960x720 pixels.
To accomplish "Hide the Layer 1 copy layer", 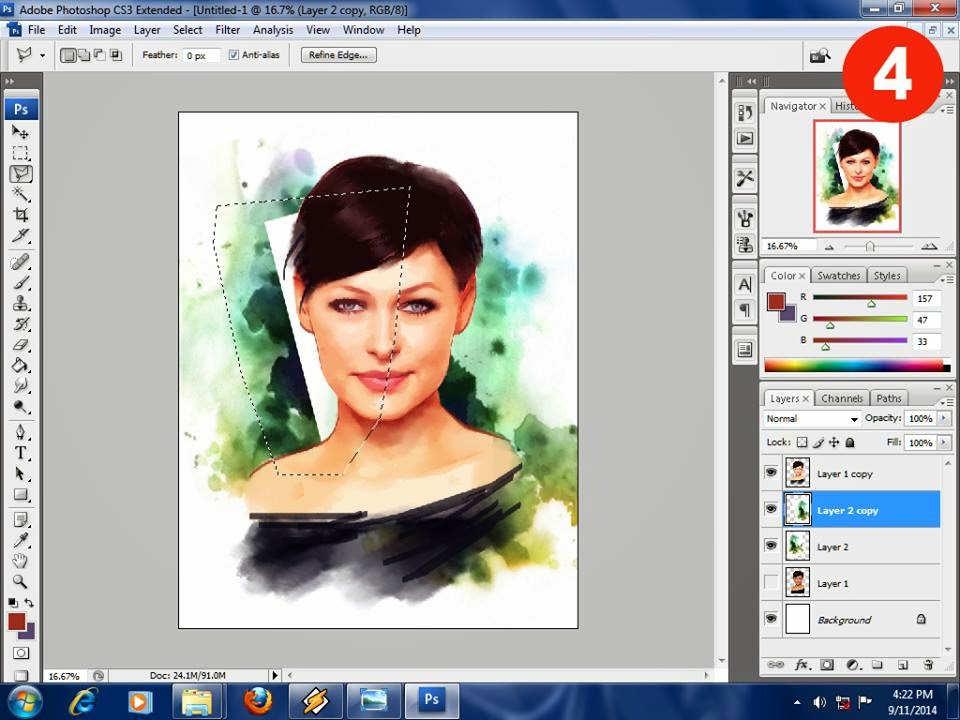I will click(770, 473).
